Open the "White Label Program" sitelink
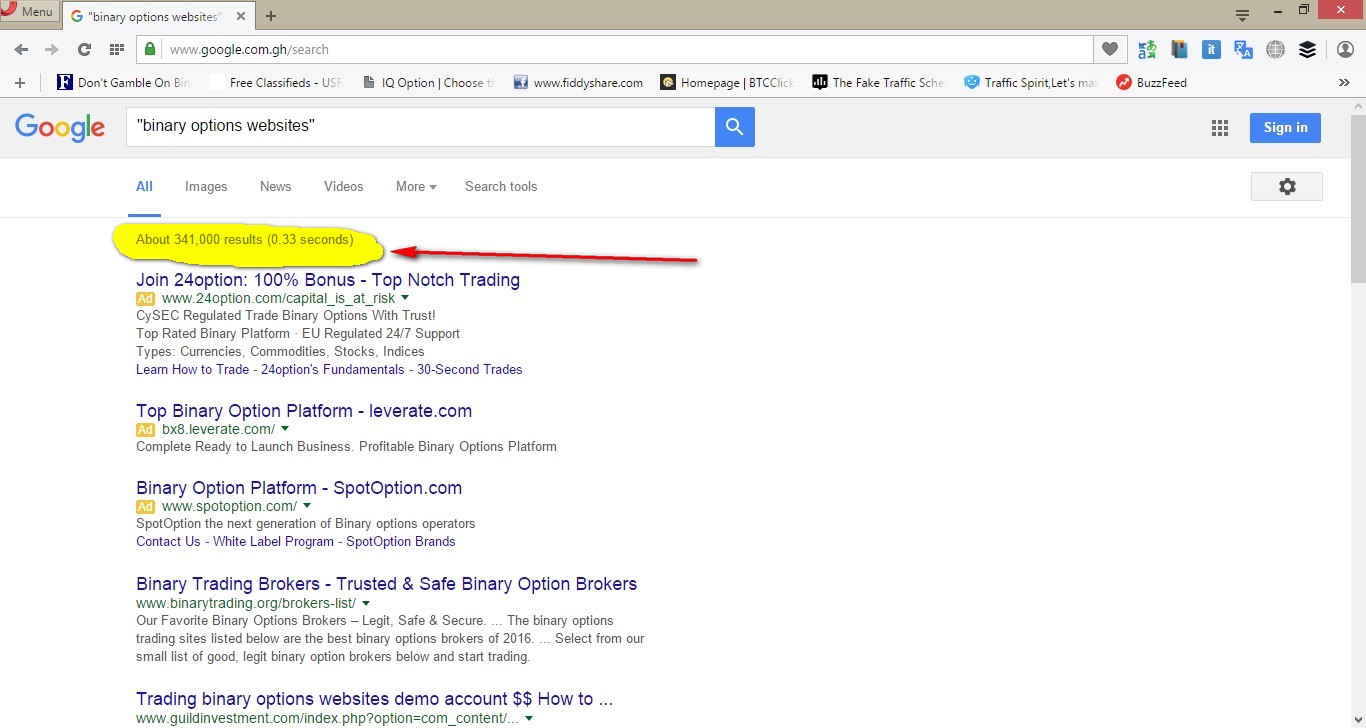This screenshot has height=728, width=1366. coord(273,541)
